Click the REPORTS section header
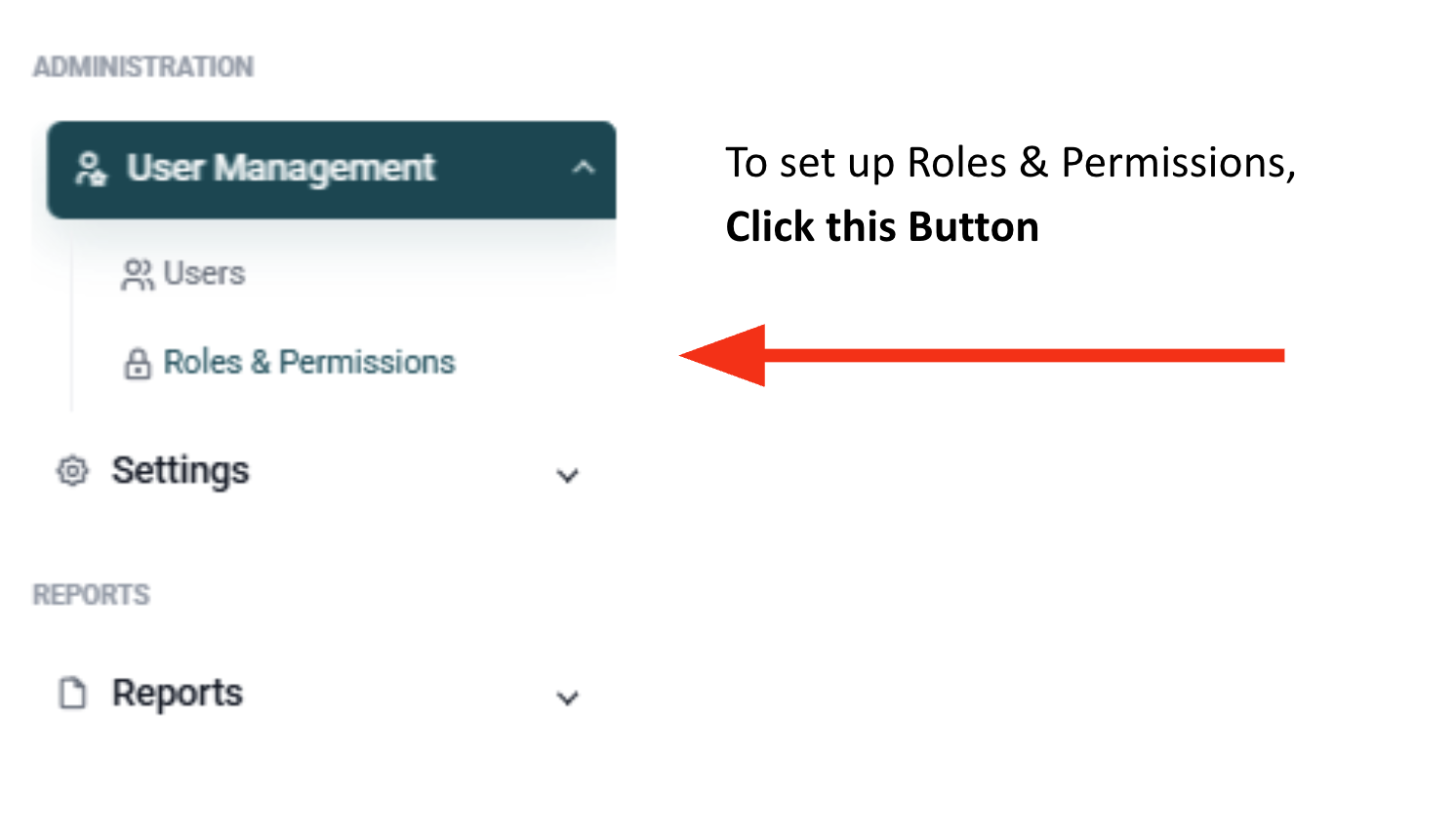 coord(92,595)
